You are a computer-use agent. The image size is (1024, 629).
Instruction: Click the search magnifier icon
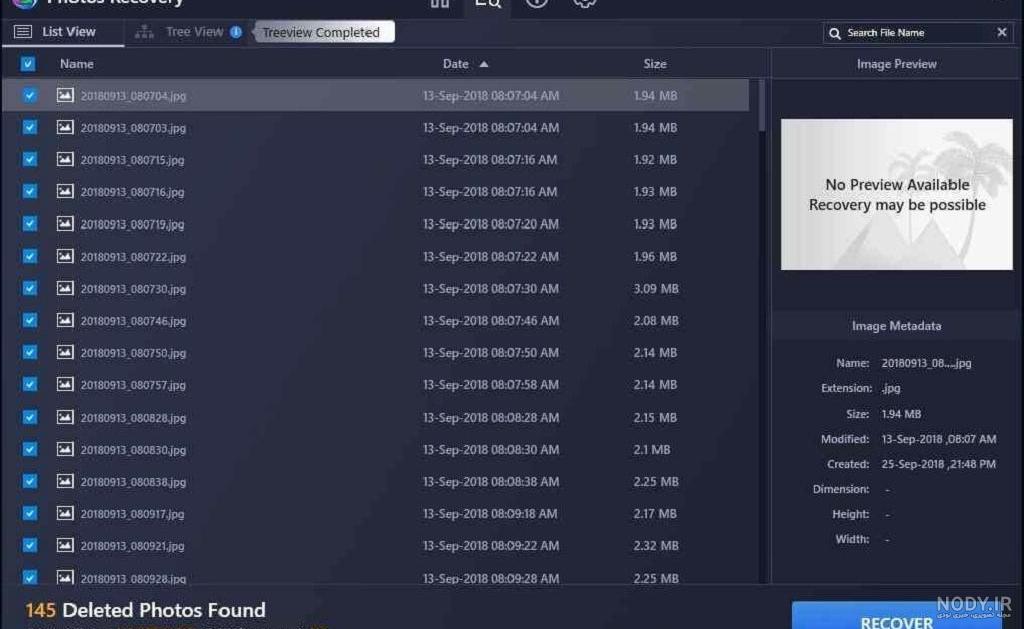point(835,33)
